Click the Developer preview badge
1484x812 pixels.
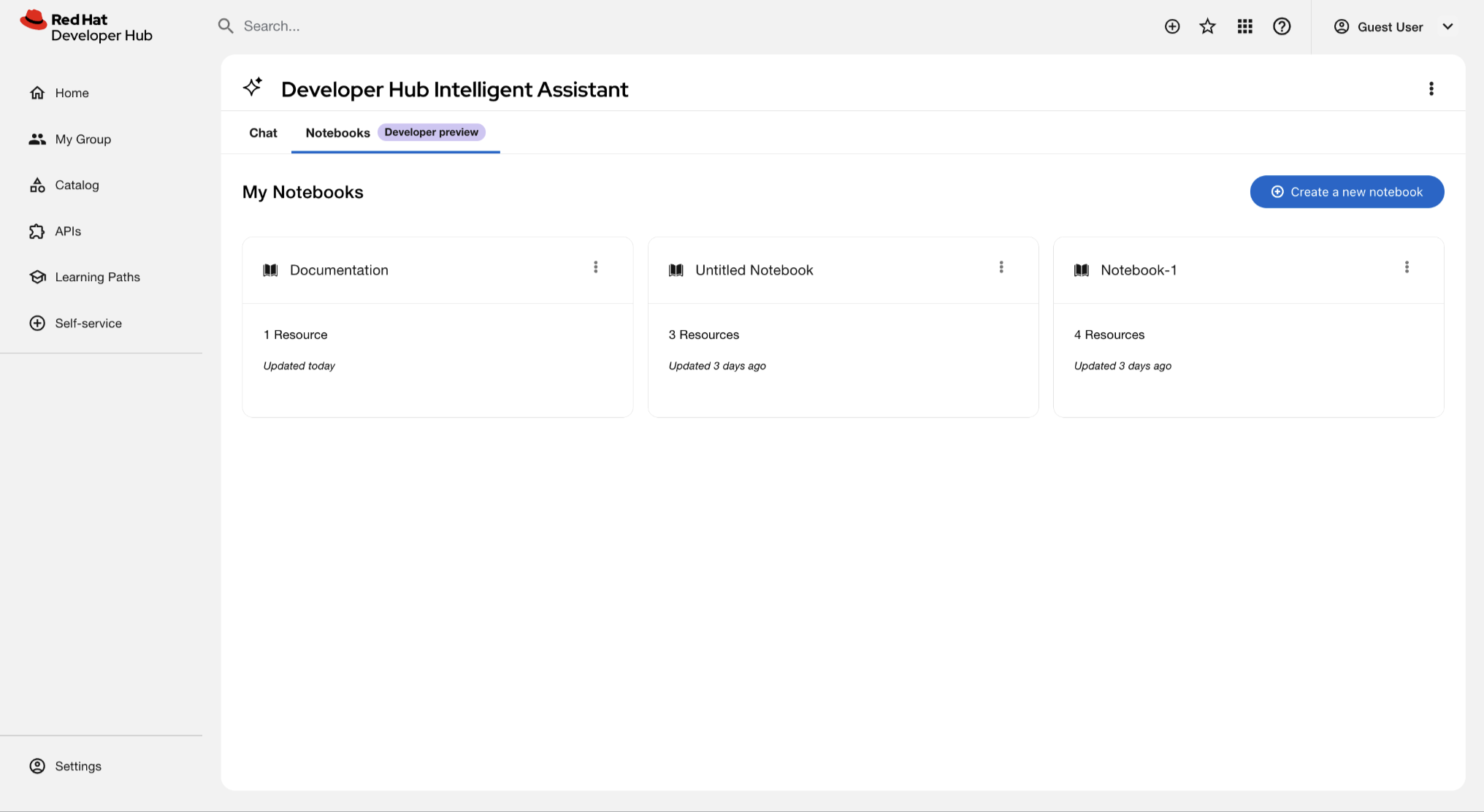point(432,132)
